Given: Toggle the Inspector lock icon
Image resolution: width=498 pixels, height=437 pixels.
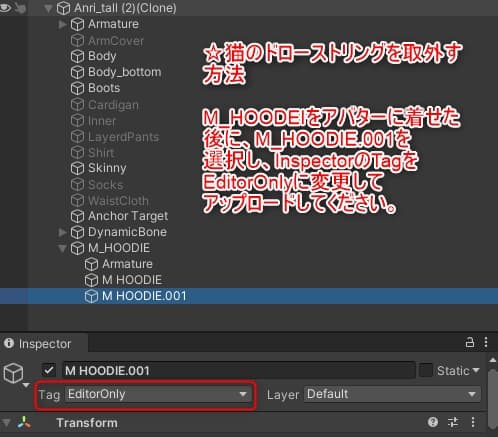Looking at the screenshot, I should [470, 342].
